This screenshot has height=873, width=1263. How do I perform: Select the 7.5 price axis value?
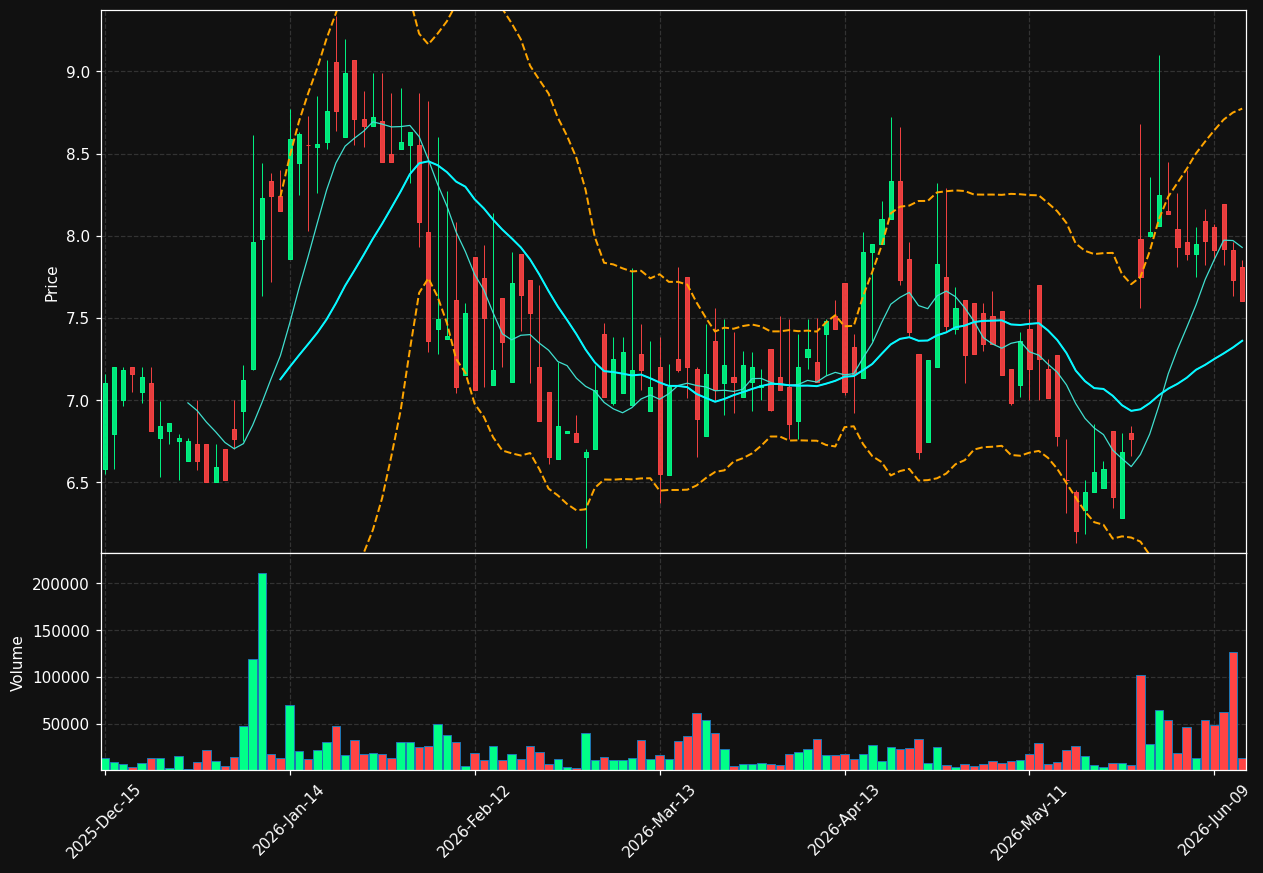[x=78, y=318]
